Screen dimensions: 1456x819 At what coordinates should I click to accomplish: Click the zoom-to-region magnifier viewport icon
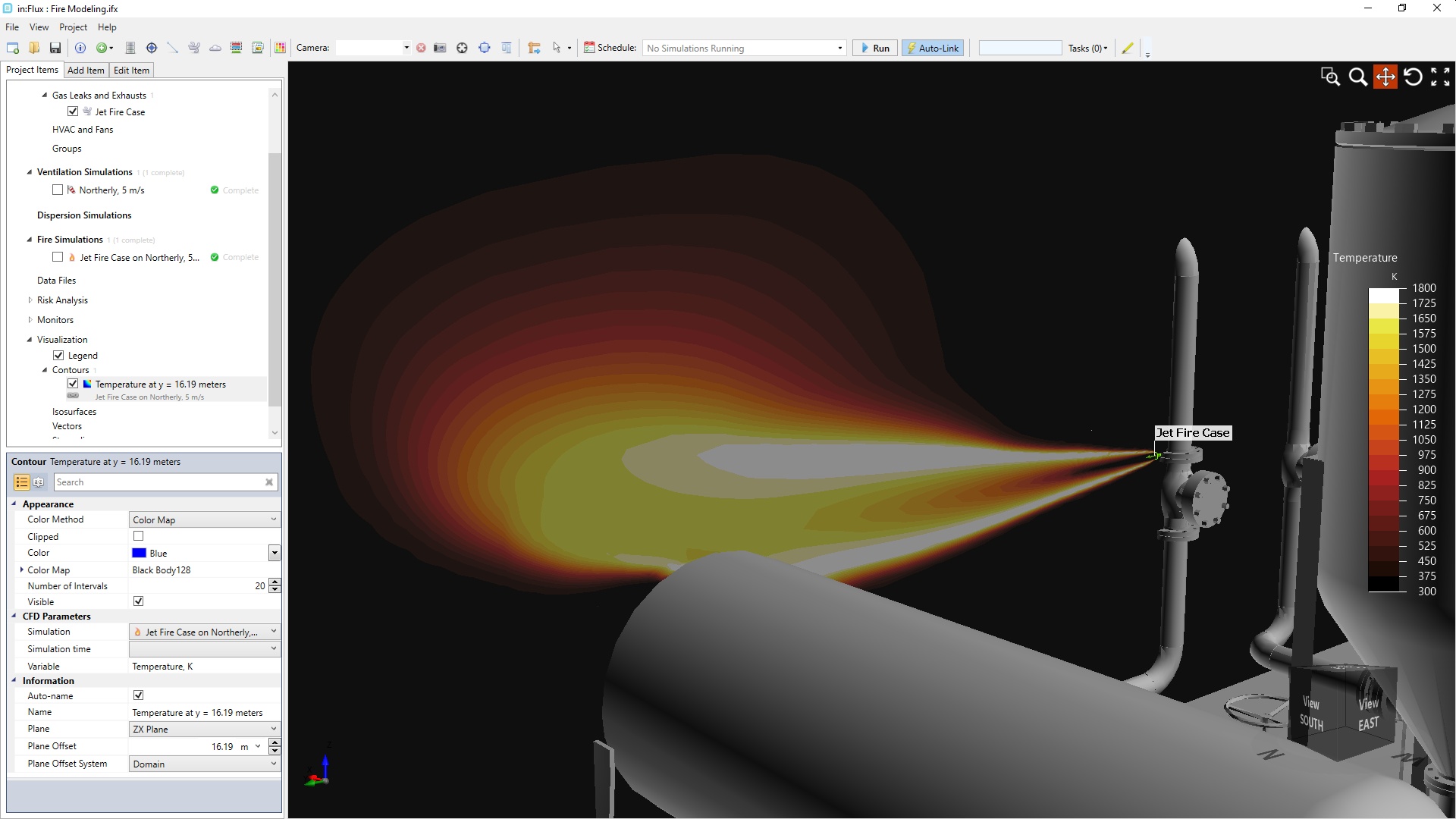coord(1330,77)
